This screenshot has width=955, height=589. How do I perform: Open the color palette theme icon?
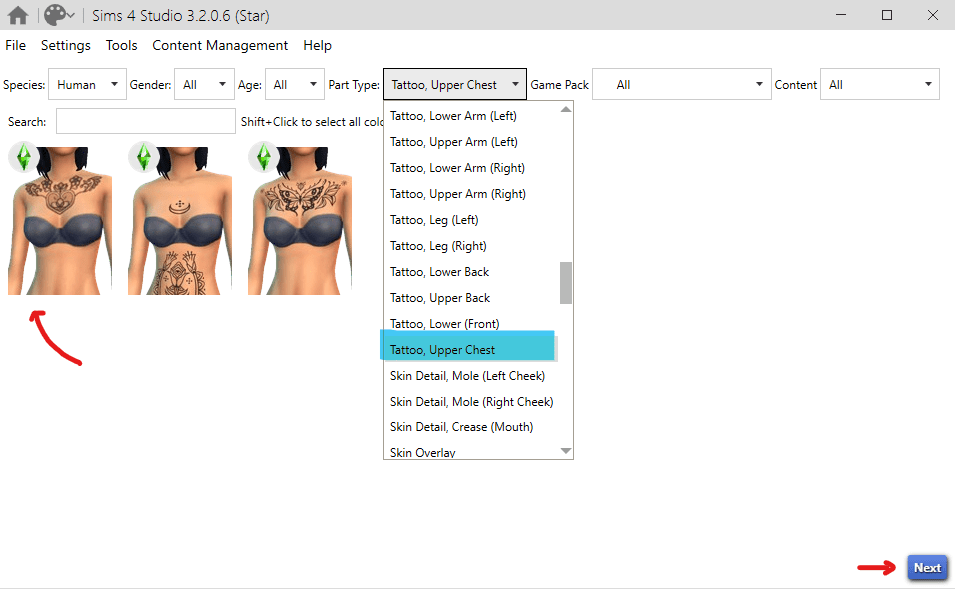(59, 16)
